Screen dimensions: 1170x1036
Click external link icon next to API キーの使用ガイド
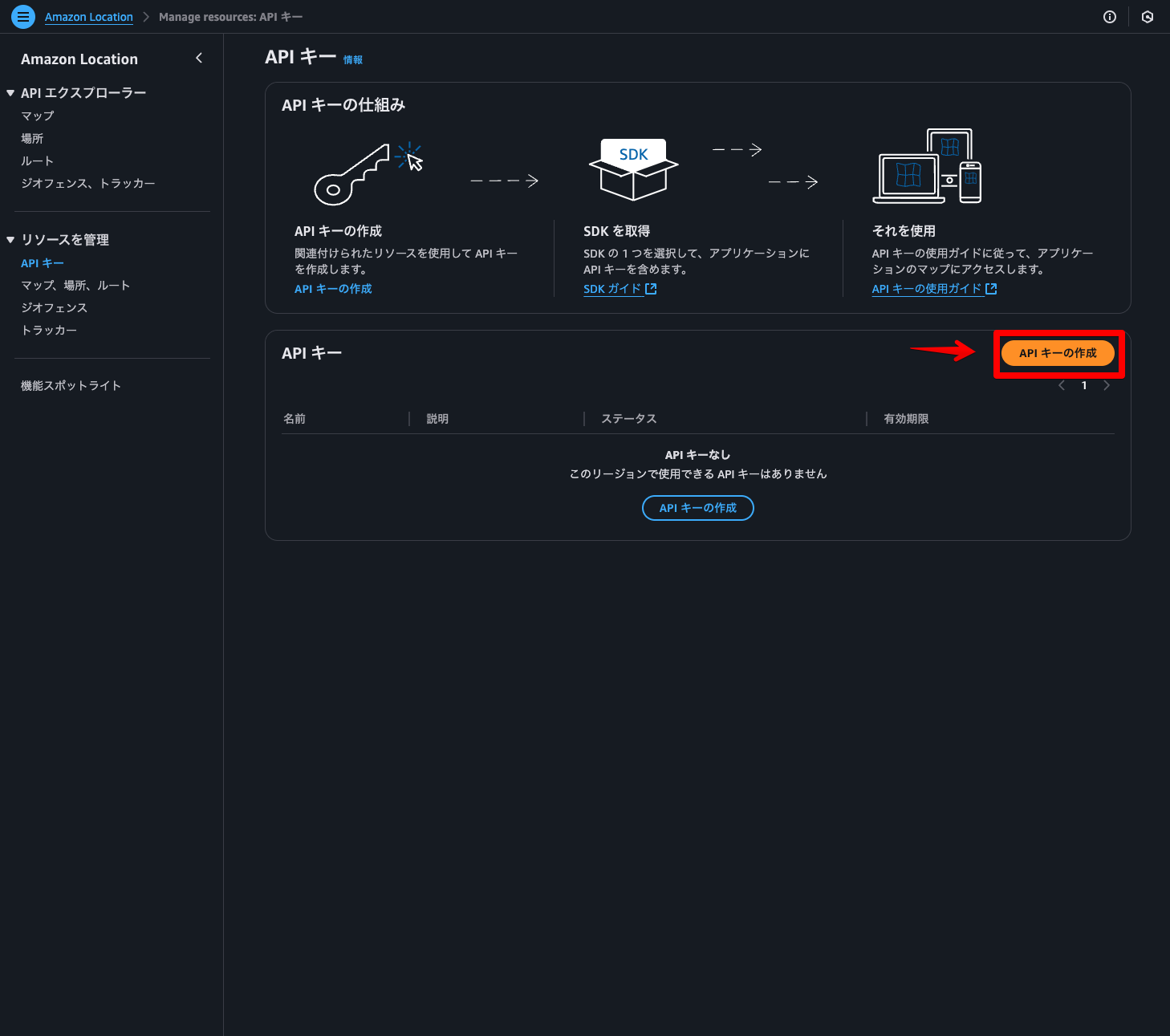(991, 289)
